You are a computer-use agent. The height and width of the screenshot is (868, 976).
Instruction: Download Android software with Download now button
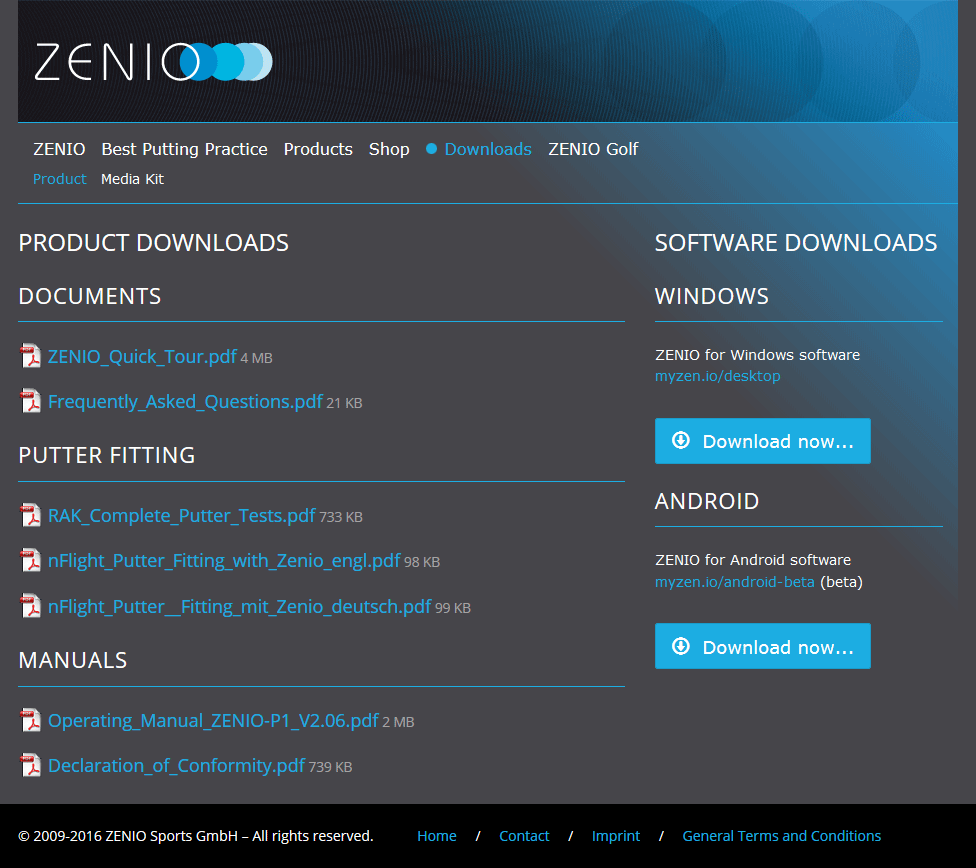point(762,646)
